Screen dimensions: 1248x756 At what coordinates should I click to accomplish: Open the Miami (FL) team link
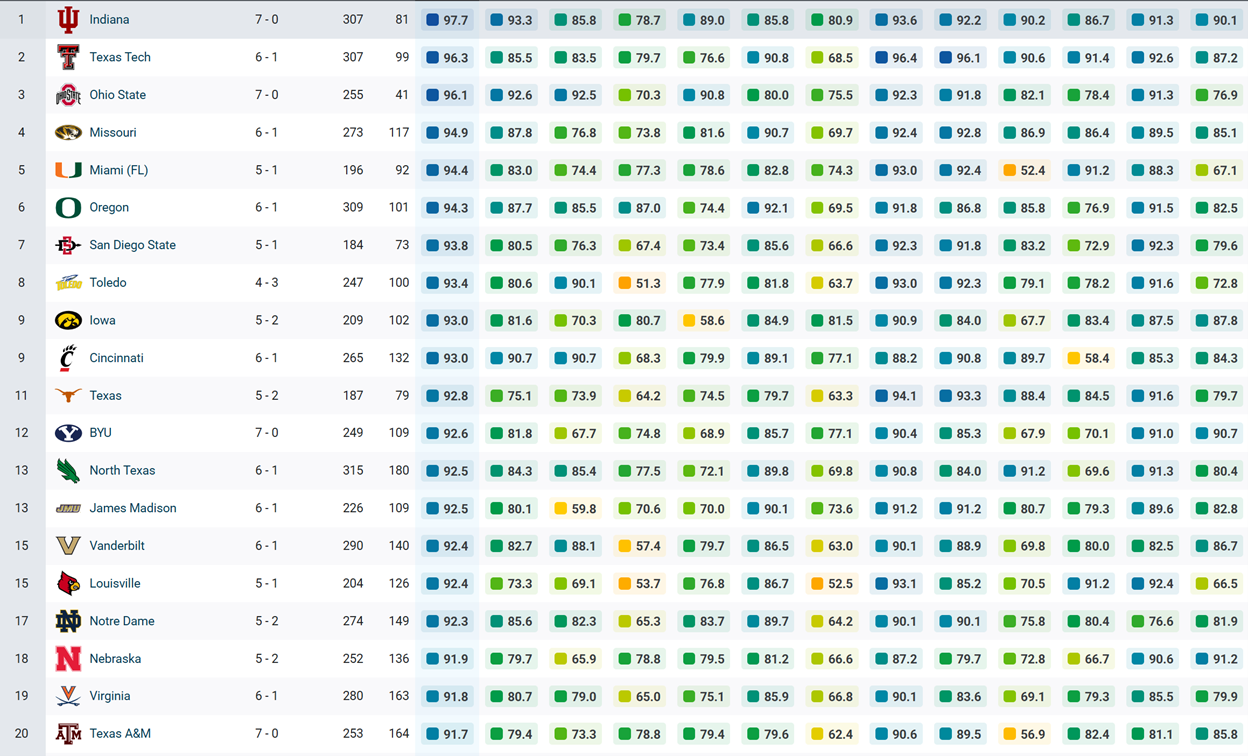coord(118,170)
